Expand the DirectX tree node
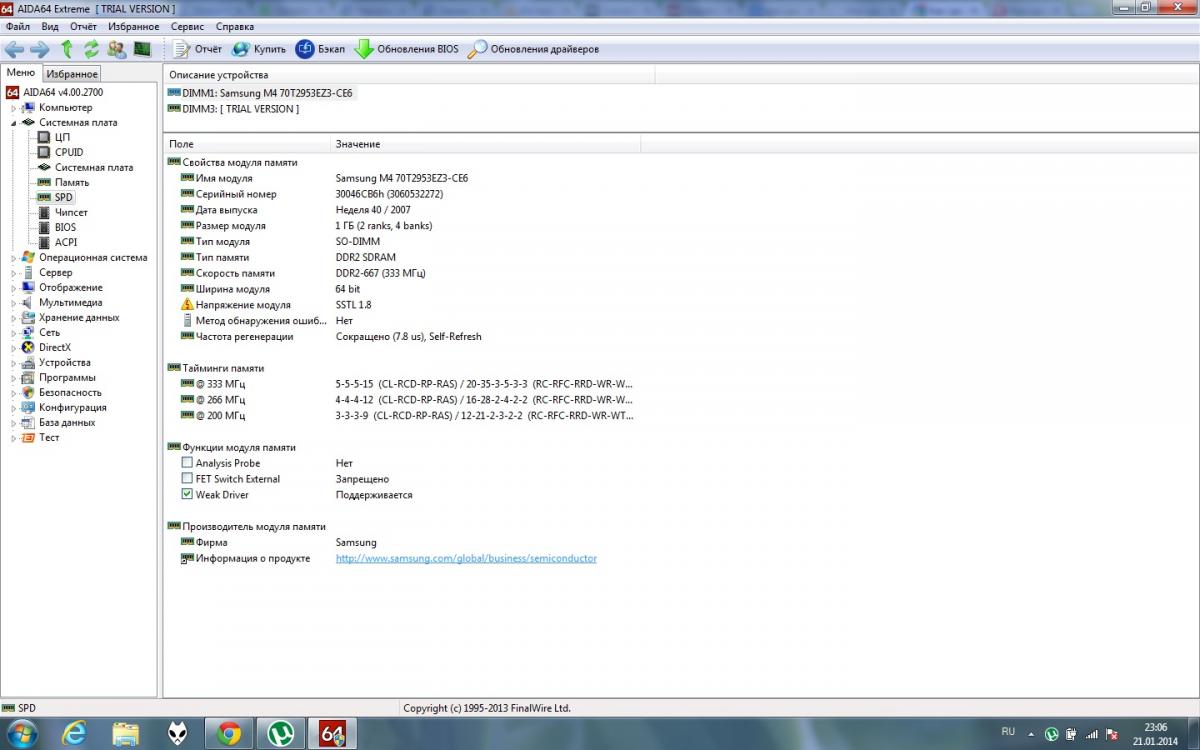The image size is (1200, 750). [x=13, y=348]
